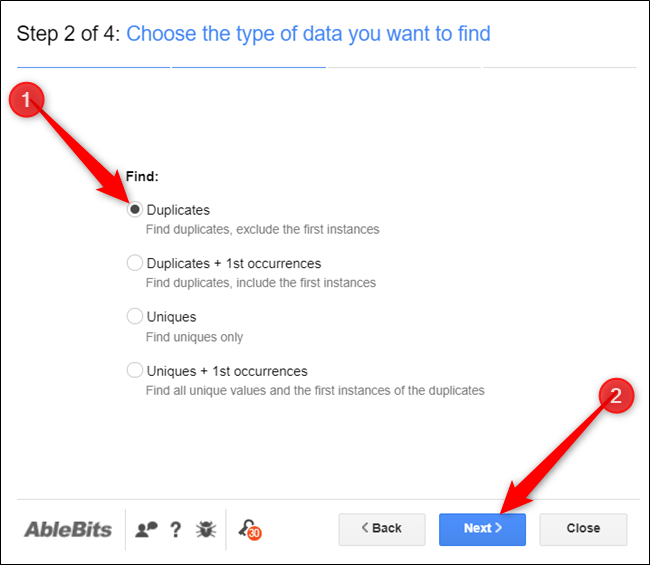Click the third step progress bar segment
The width and height of the screenshot is (650, 565).
(404, 68)
